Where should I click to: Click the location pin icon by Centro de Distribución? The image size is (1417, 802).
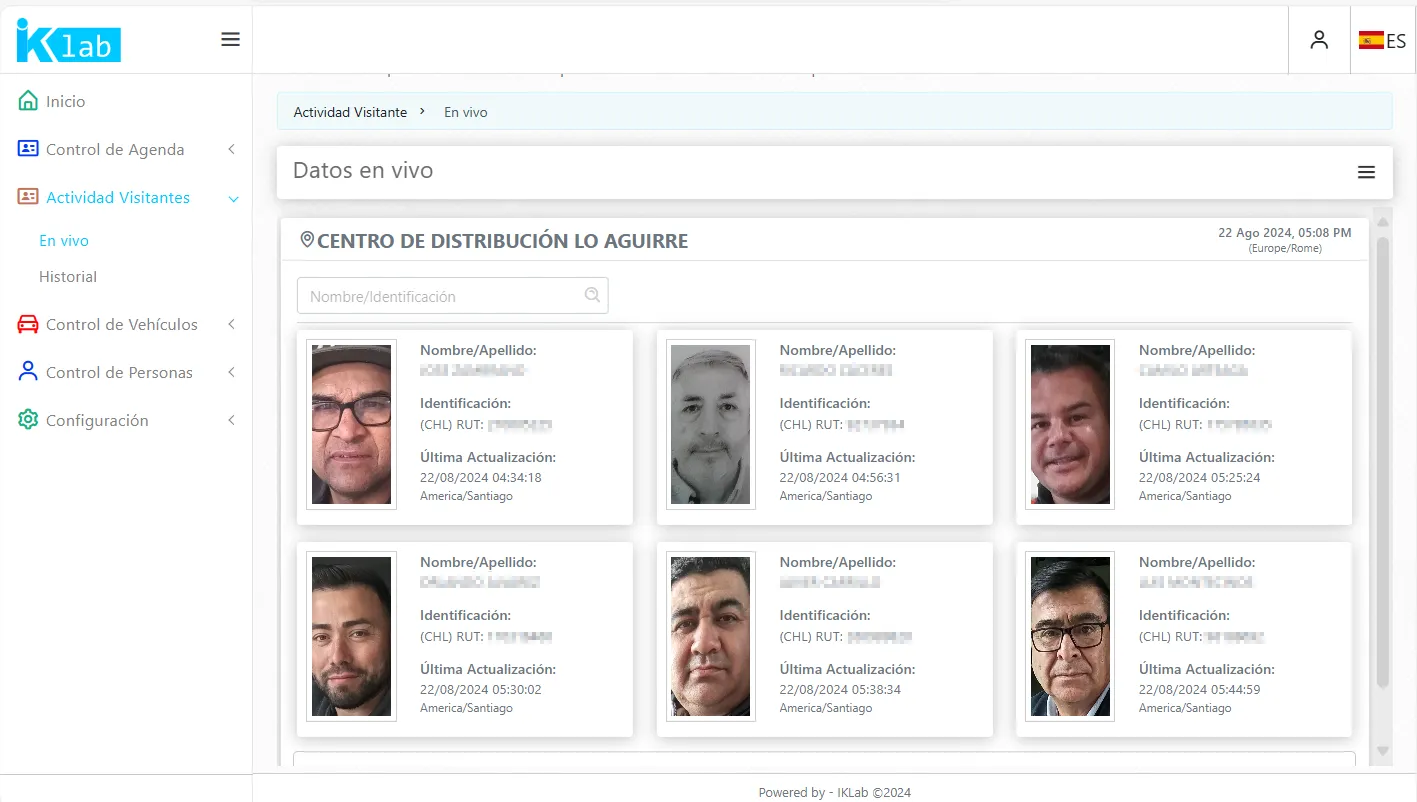(x=307, y=240)
